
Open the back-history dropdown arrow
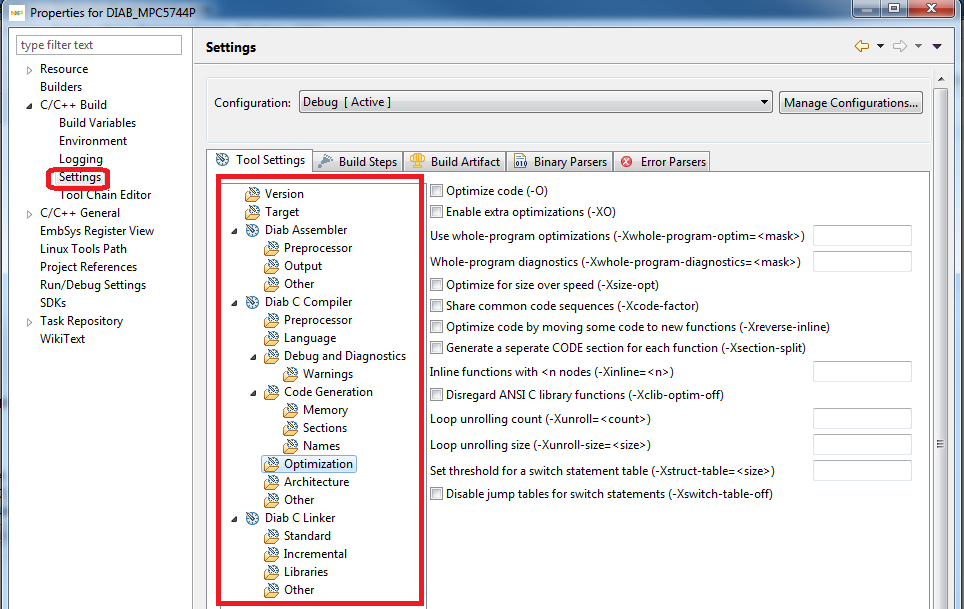click(x=880, y=46)
